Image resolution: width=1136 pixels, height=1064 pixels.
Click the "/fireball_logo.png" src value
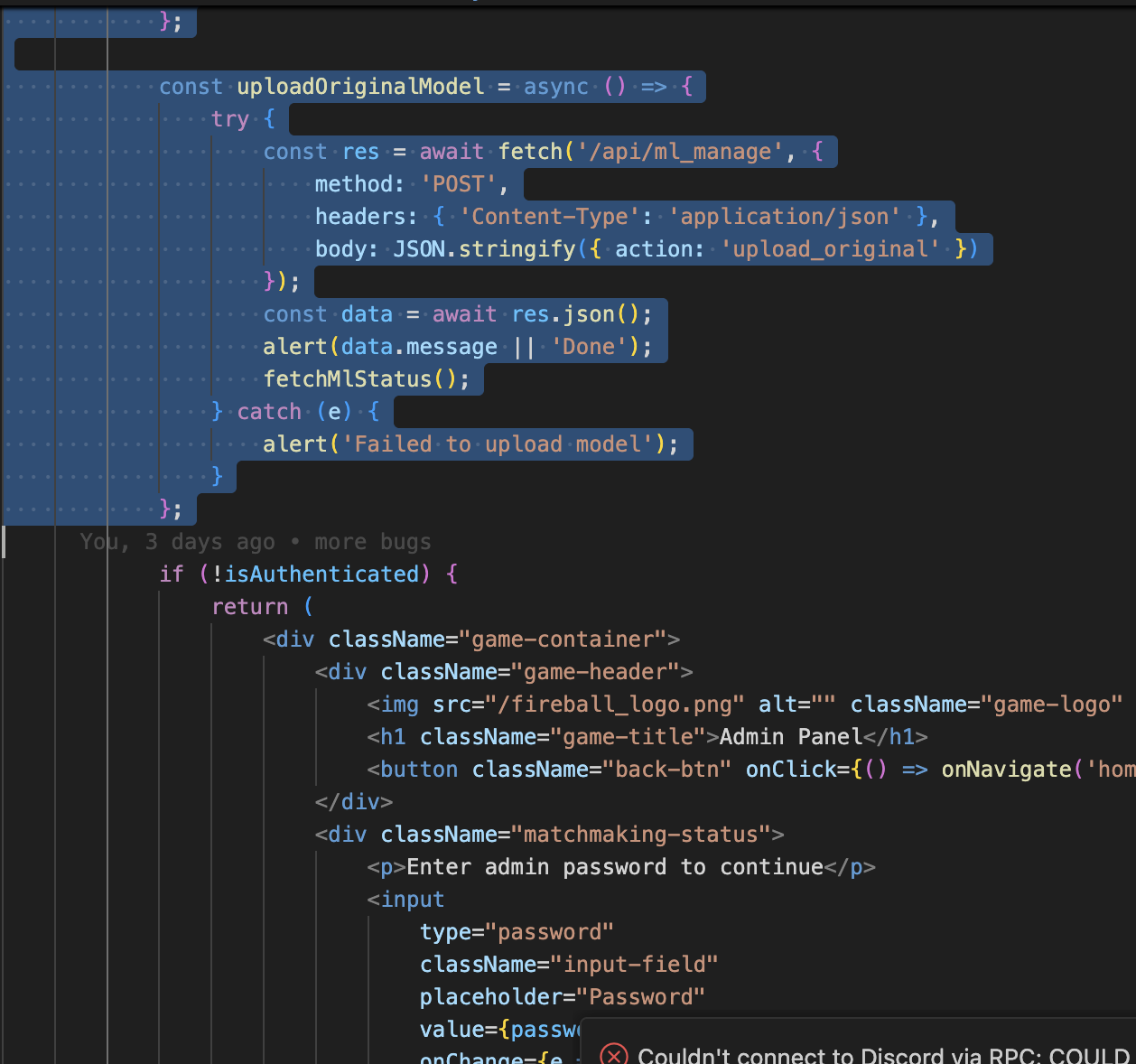[614, 705]
